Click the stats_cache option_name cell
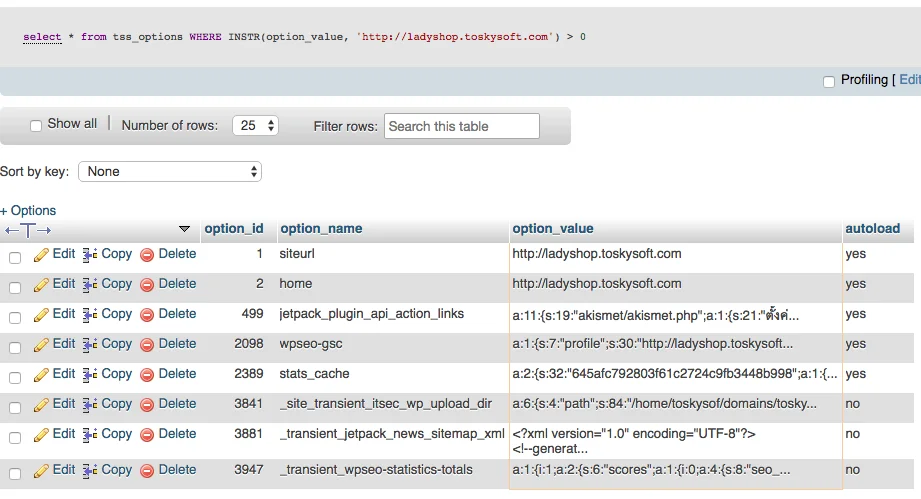Image resolution: width=921 pixels, height=499 pixels. point(314,373)
